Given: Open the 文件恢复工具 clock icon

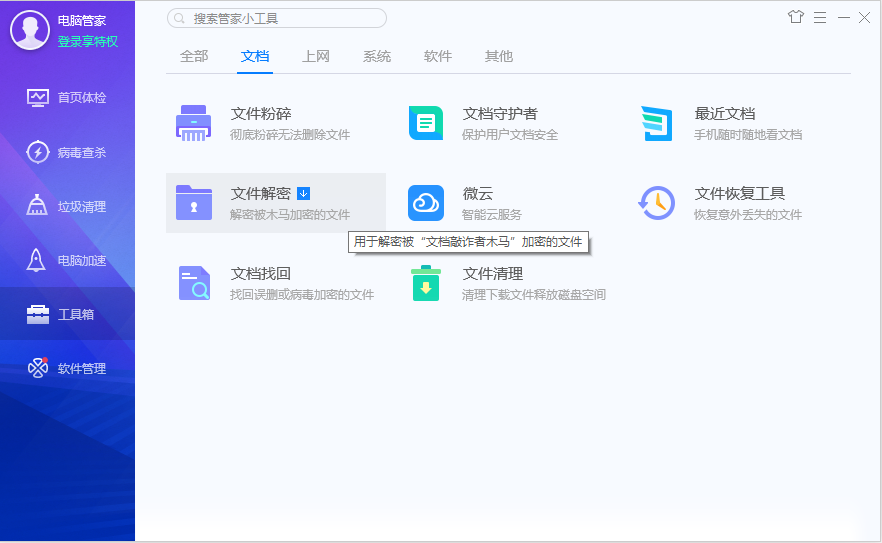Looking at the screenshot, I should [656, 203].
